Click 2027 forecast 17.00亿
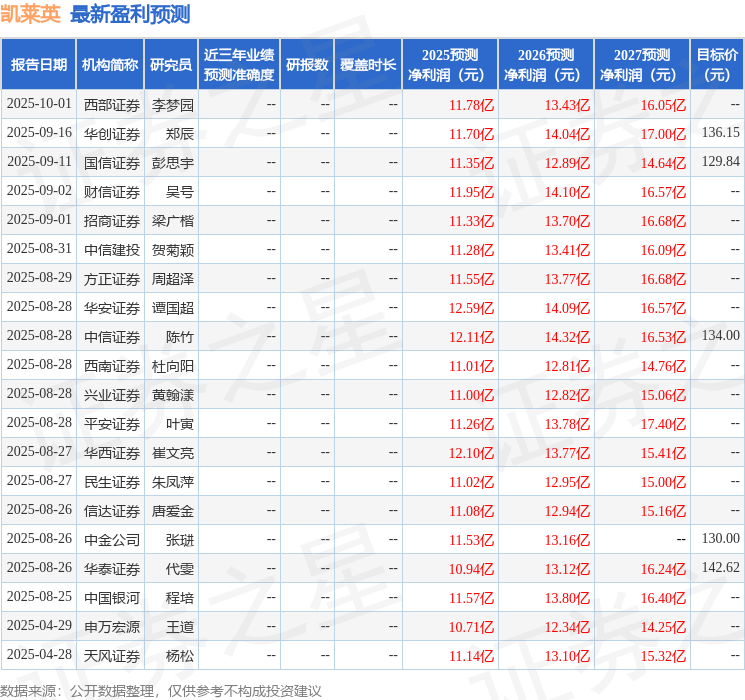Viewport: 745px width, 700px height. (663, 134)
